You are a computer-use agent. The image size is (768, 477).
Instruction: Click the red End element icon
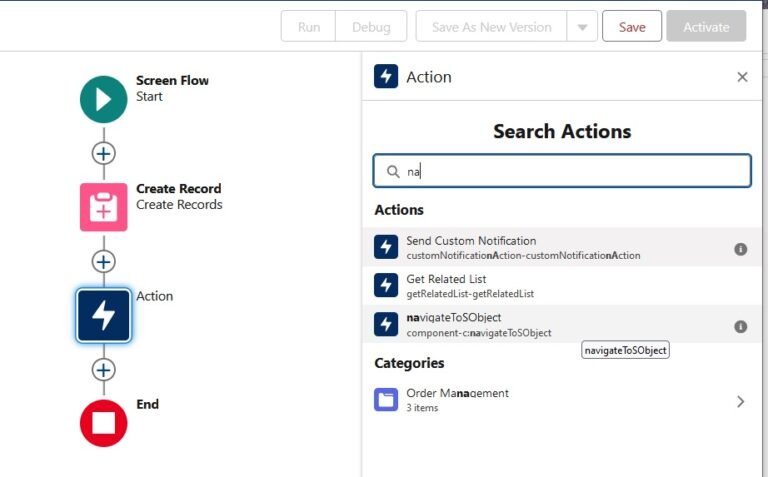103,423
